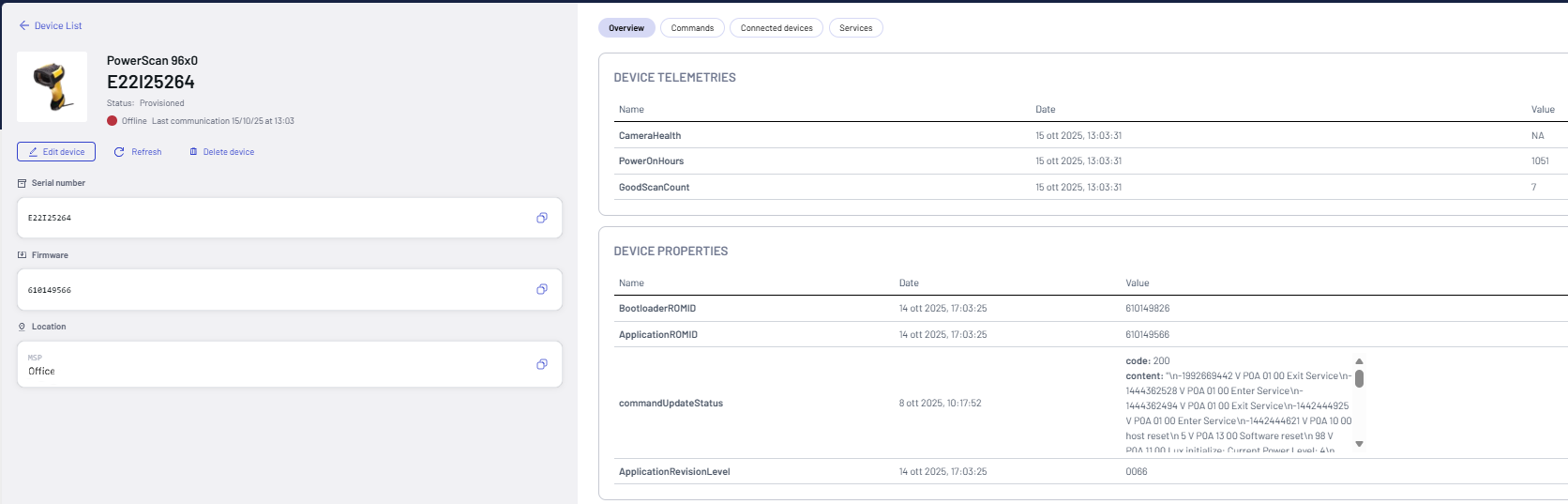The image size is (1568, 504).
Task: Open the PowerScan device thumbnail
Action: click(x=53, y=86)
